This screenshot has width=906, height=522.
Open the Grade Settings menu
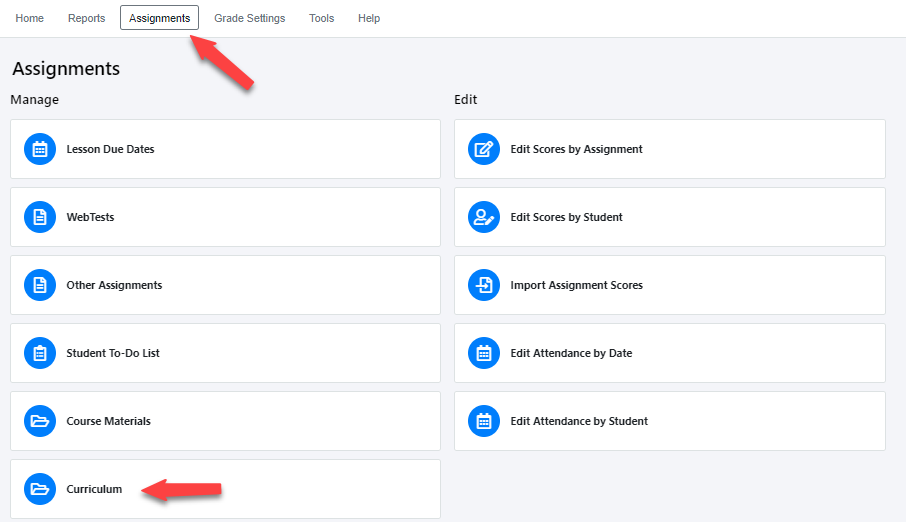(x=249, y=18)
